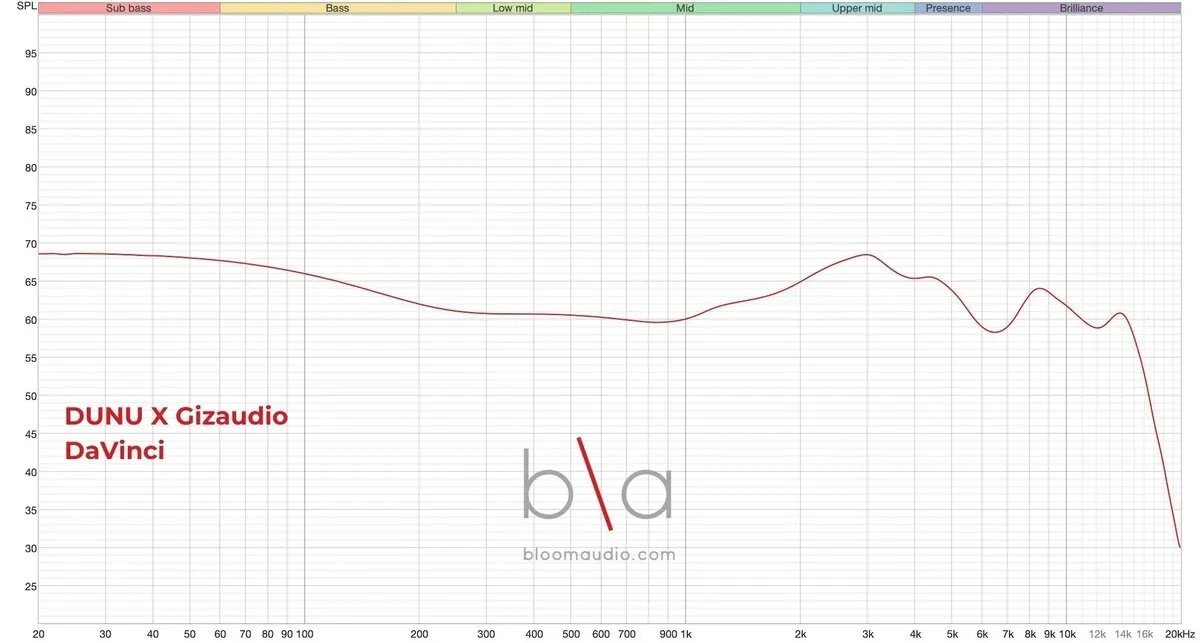Image resolution: width=1200 pixels, height=643 pixels.
Task: Click the 60 dB axis value
Action: [x=30, y=320]
